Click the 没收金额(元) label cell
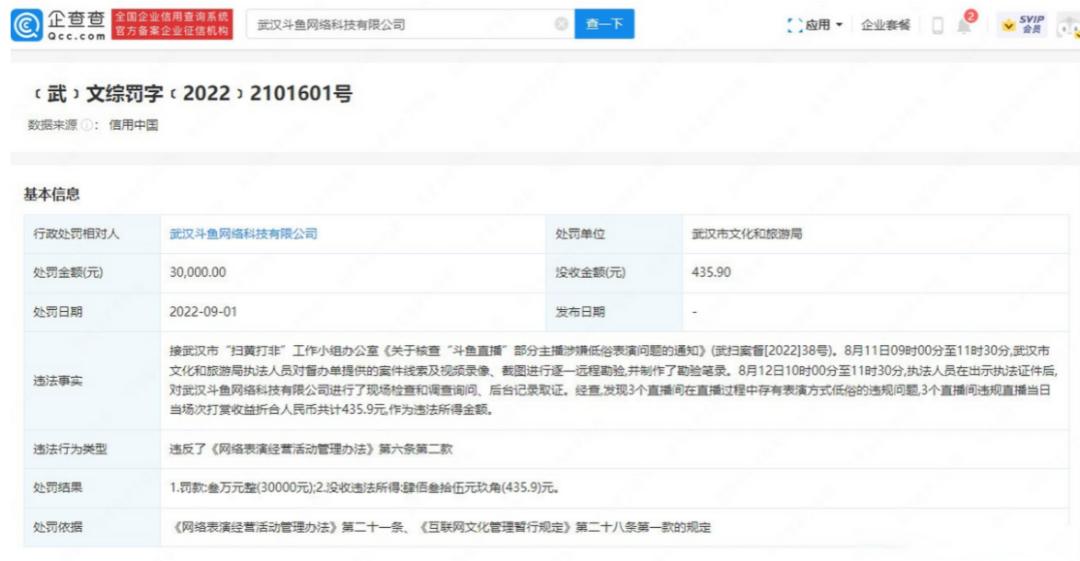The width and height of the screenshot is (1080, 561). coord(614,272)
